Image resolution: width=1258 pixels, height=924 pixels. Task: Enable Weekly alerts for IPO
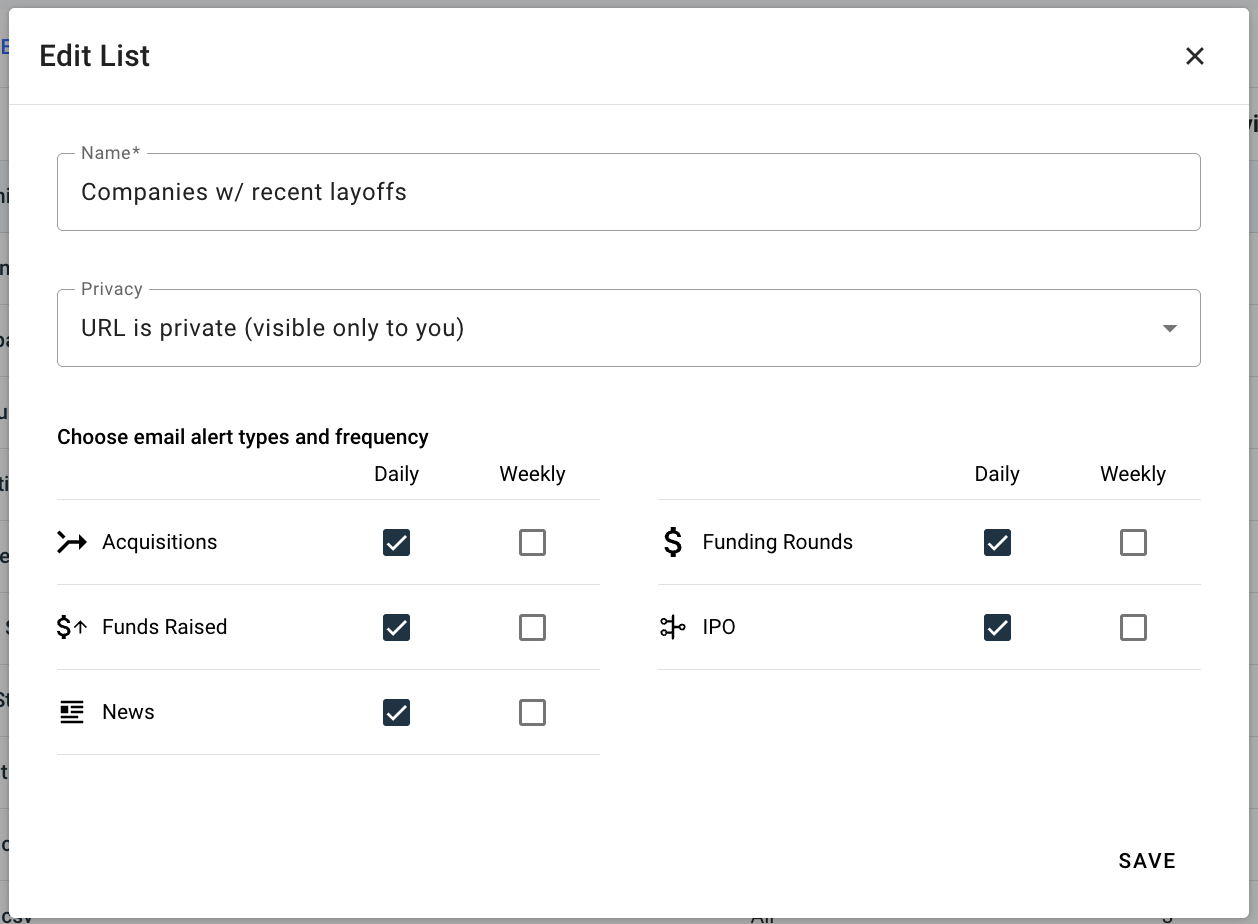[1133, 627]
